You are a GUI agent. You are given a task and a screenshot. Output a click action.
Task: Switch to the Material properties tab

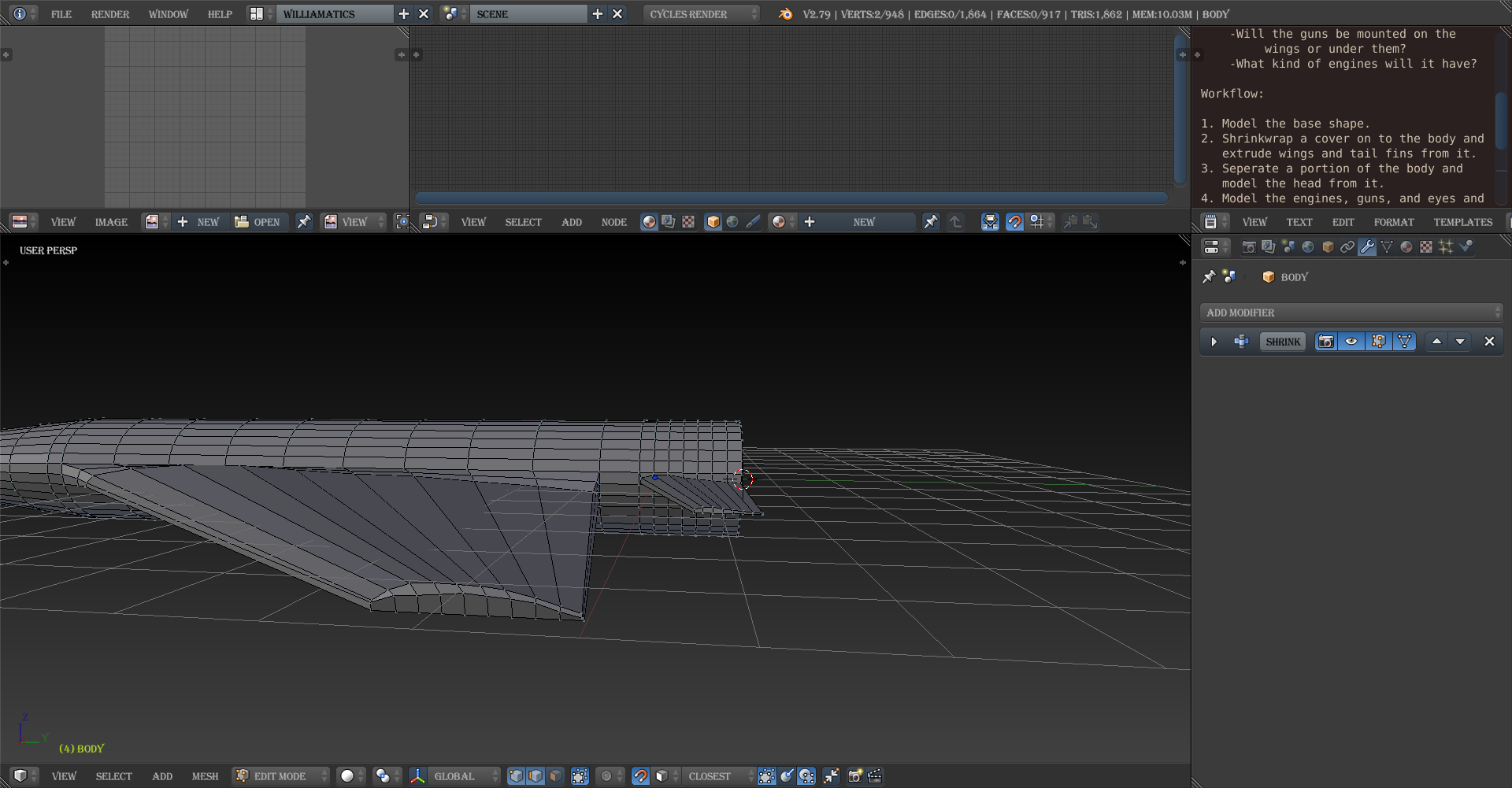click(1406, 247)
